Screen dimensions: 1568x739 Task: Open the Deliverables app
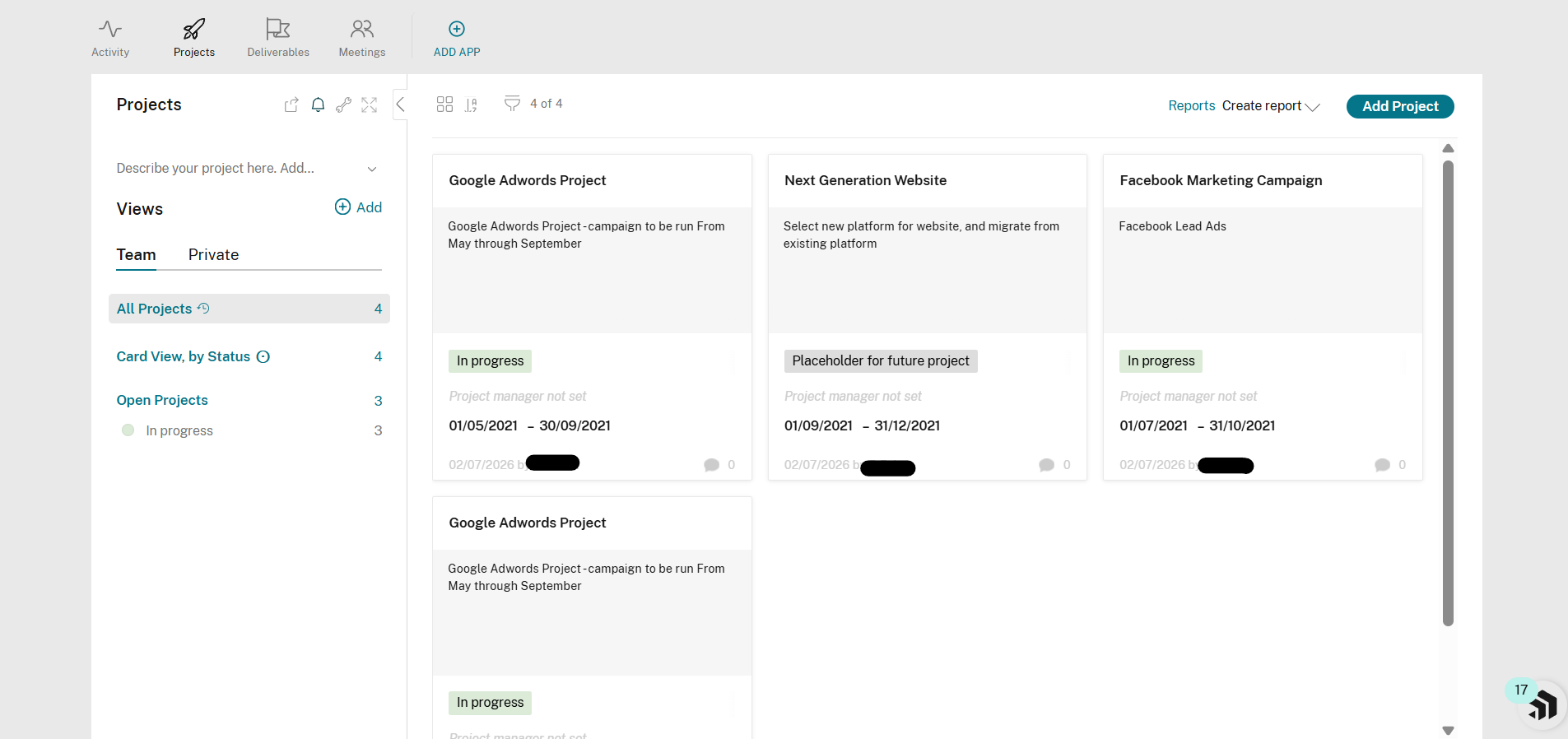278,38
